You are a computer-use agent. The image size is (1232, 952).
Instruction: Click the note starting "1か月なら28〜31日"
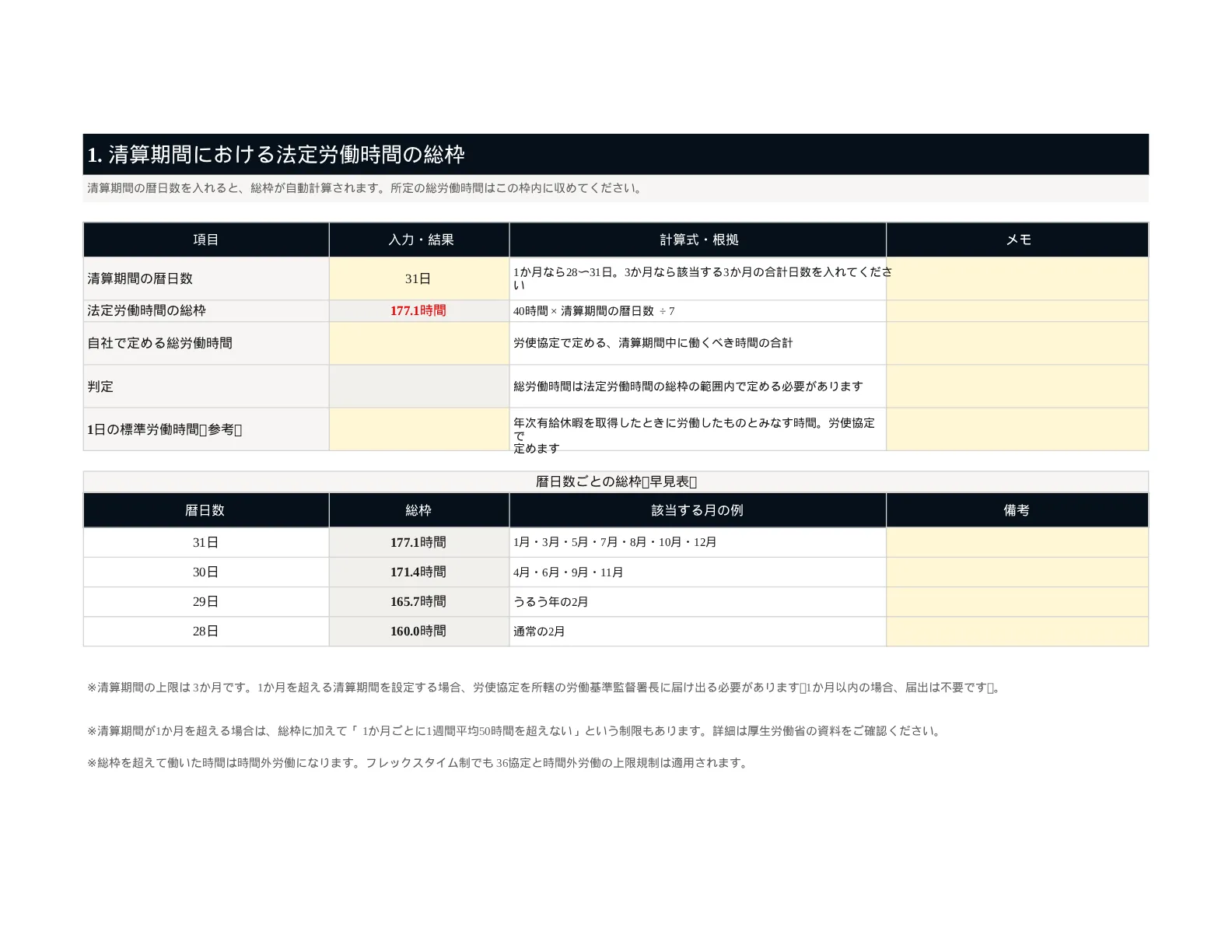tap(702, 278)
